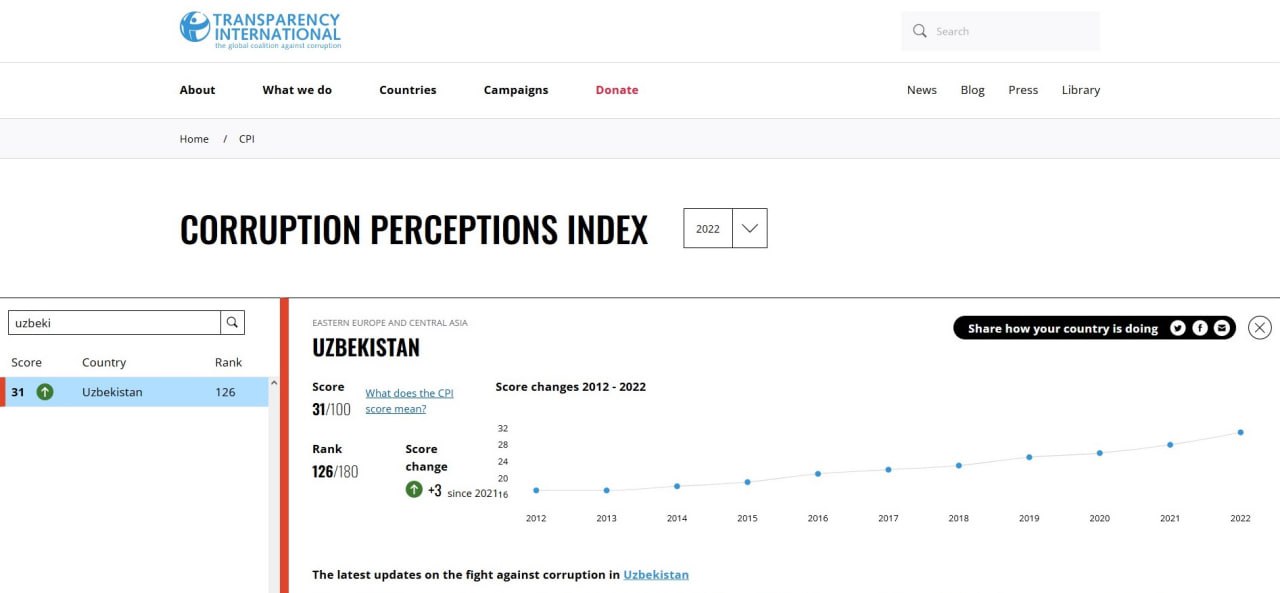
Task: Click green score change arrow near +3
Action: (x=414, y=490)
